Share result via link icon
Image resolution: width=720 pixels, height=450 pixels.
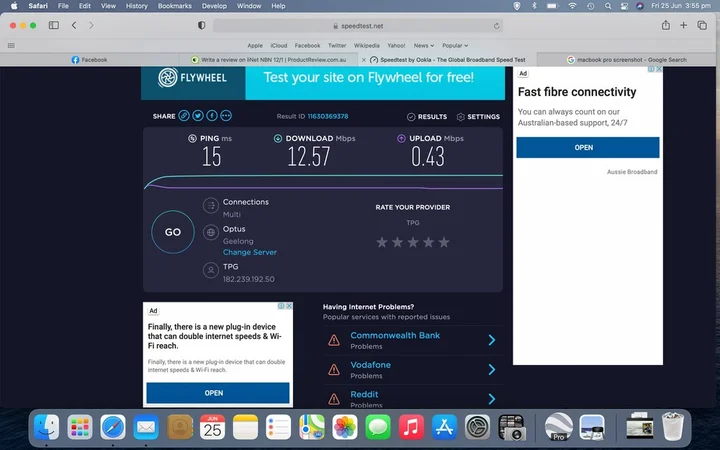click(184, 116)
